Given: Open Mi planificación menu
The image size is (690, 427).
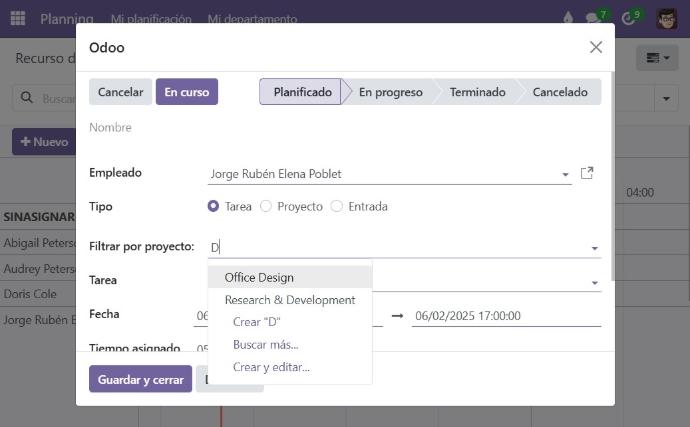Looking at the screenshot, I should pyautogui.click(x=151, y=19).
